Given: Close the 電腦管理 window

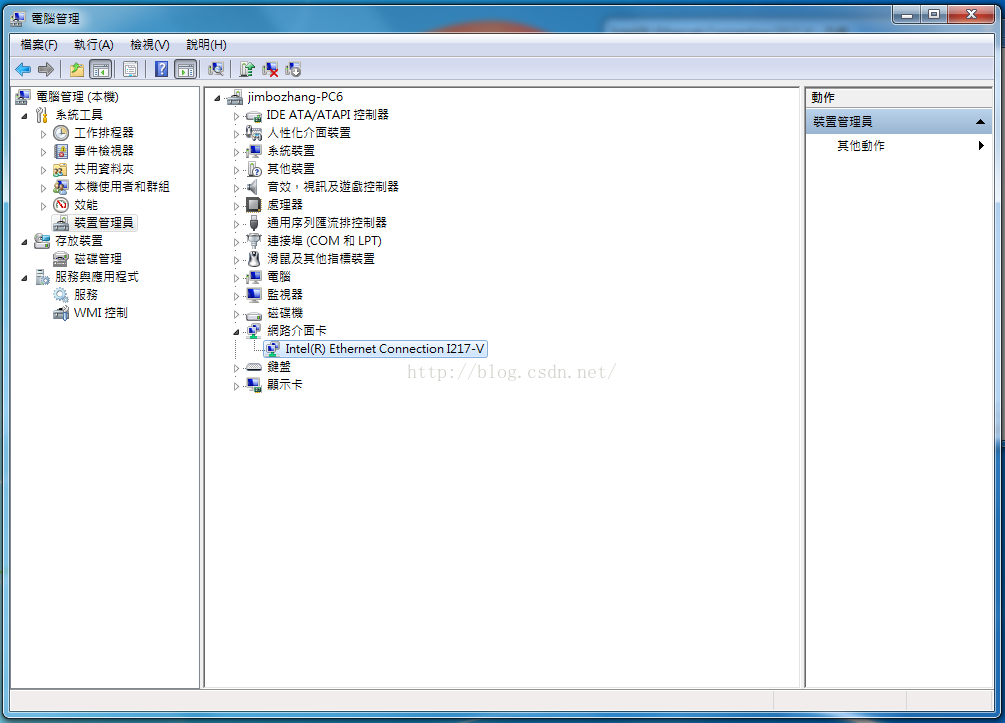Looking at the screenshot, I should click(971, 14).
